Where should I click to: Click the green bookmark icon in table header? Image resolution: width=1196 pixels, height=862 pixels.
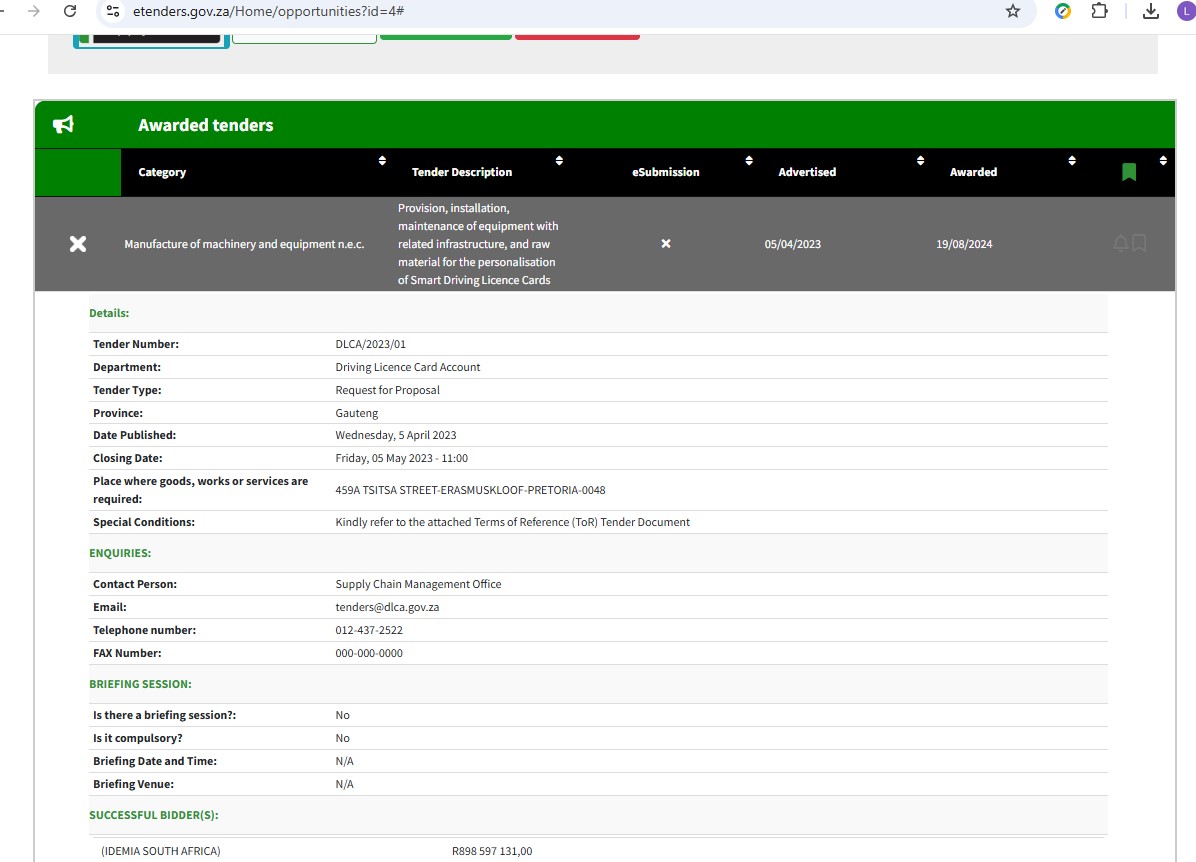tap(1129, 172)
